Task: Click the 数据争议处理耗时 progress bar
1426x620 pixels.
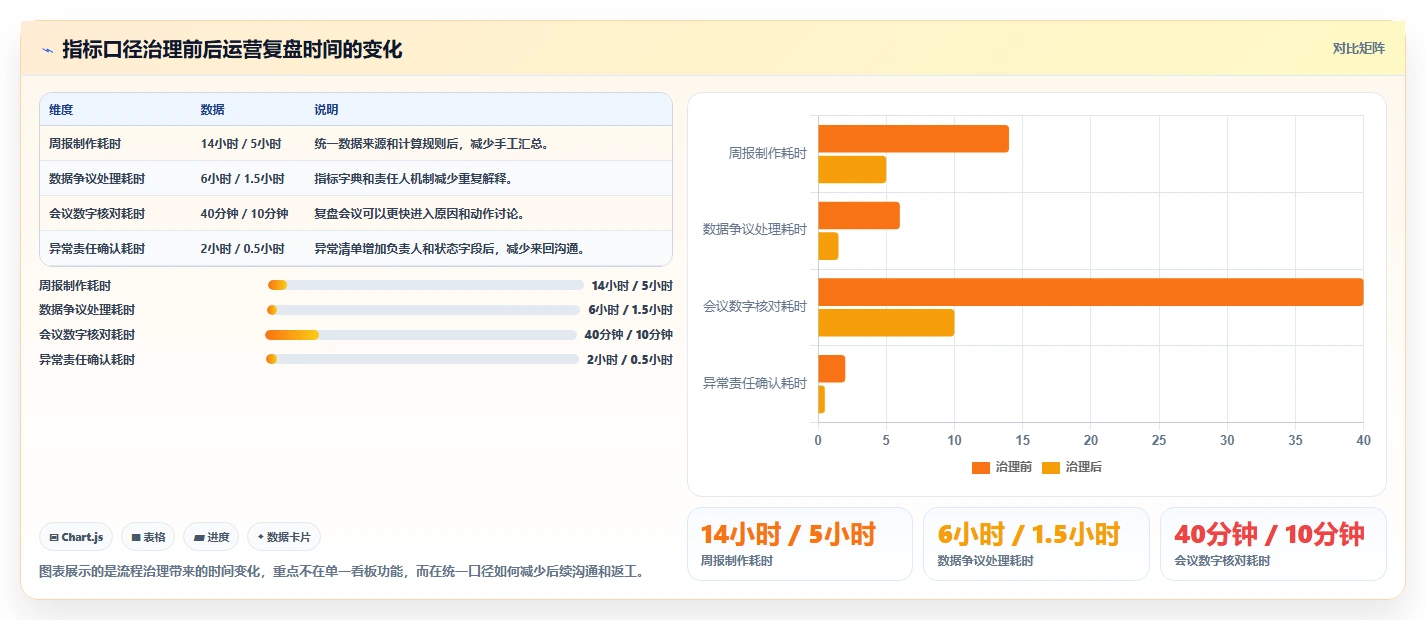Action: 424,310
